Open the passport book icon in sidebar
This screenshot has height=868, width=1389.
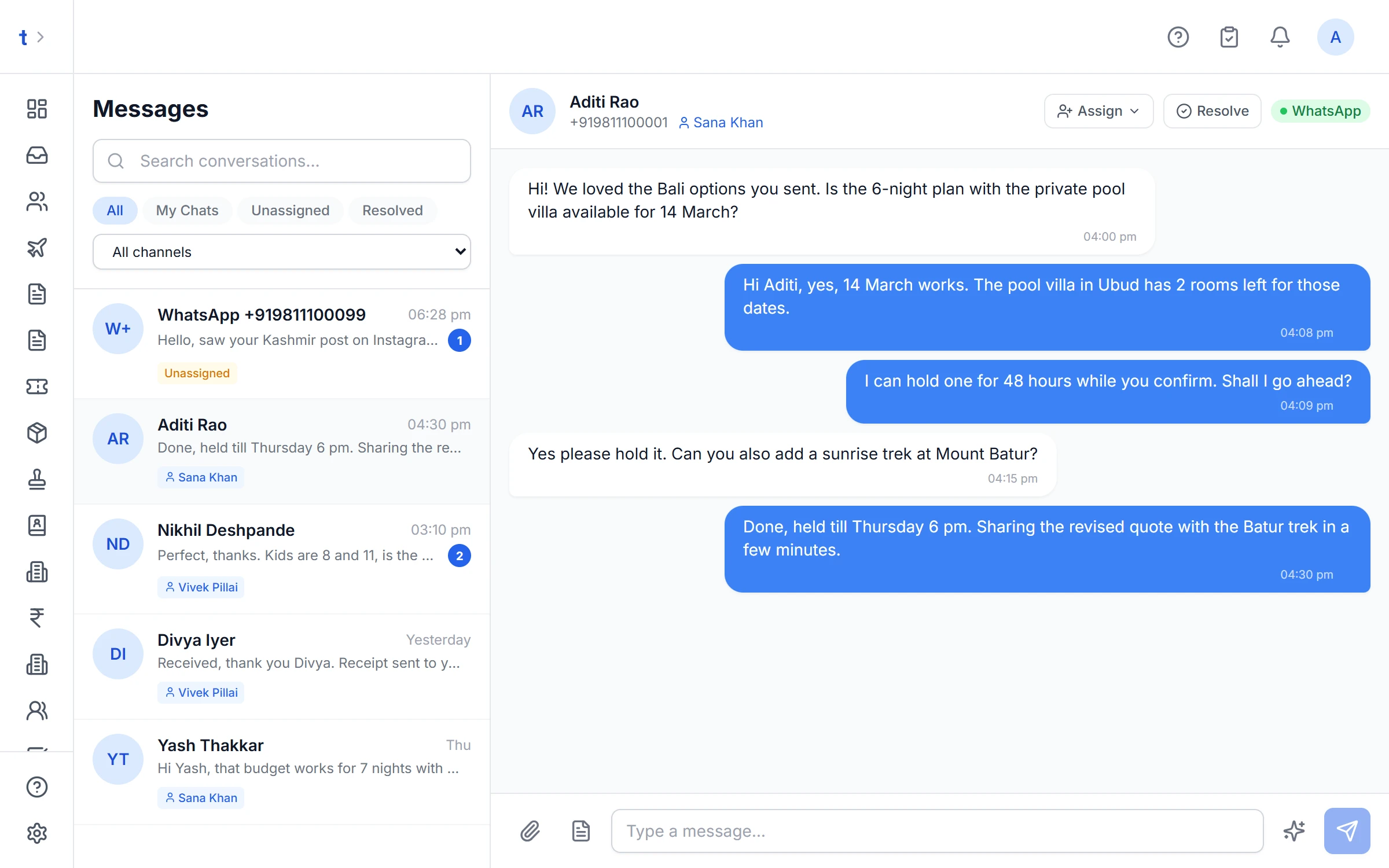pyautogui.click(x=37, y=525)
